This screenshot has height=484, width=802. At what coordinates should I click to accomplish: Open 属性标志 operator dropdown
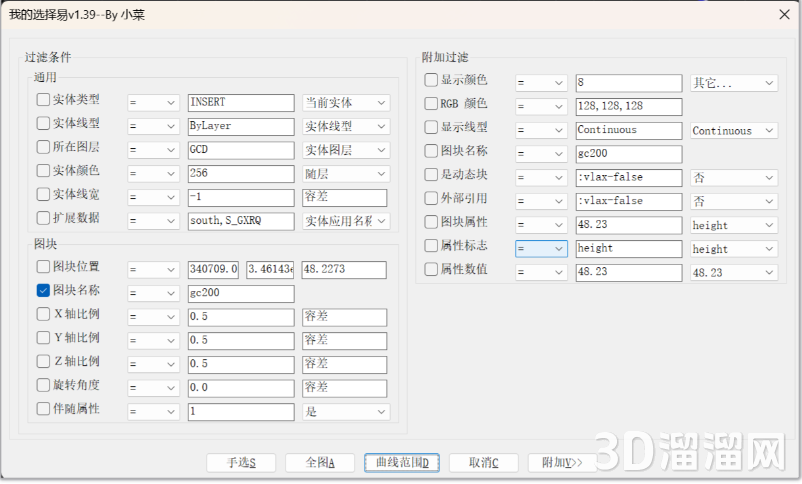pyautogui.click(x=541, y=249)
